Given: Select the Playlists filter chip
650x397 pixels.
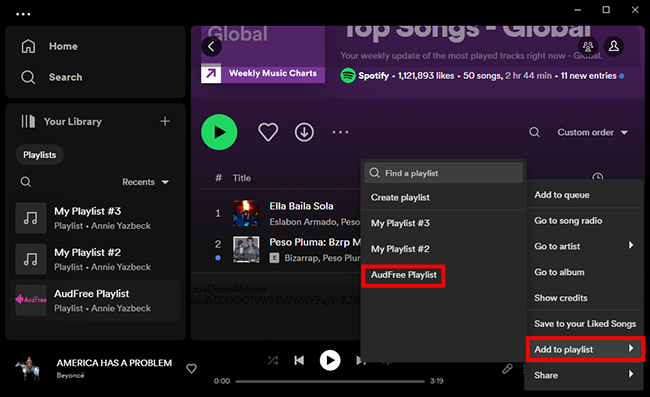Looking at the screenshot, I should tap(39, 155).
